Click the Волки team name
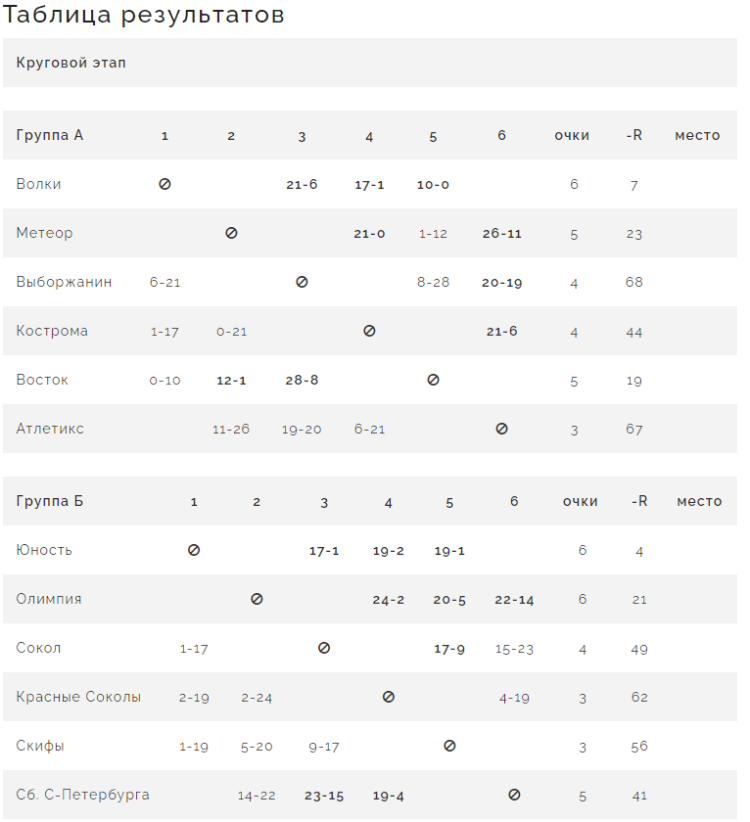Screen dimensions: 750x822 (39, 184)
